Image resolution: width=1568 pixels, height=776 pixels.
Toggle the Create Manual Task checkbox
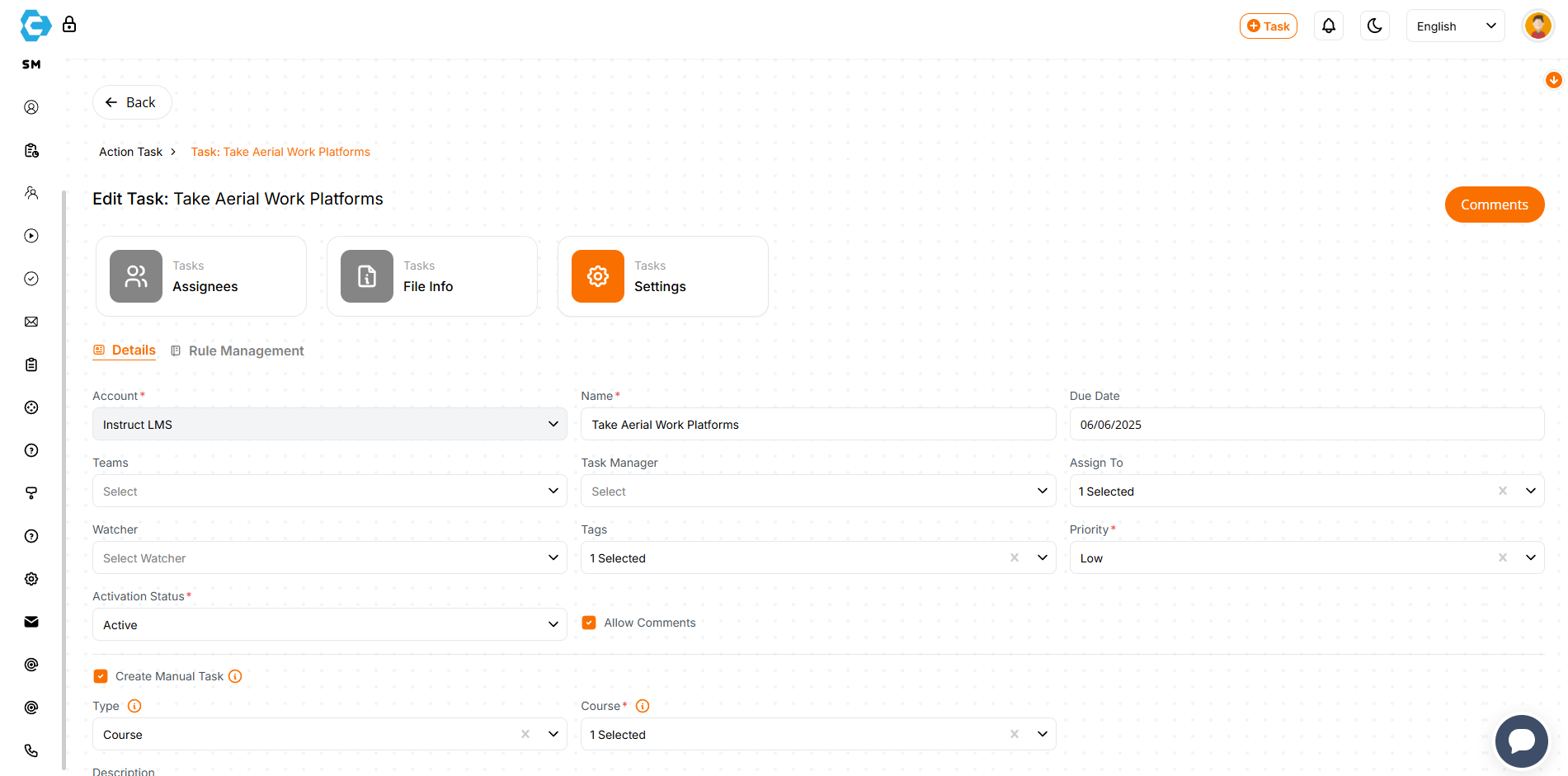coord(101,676)
